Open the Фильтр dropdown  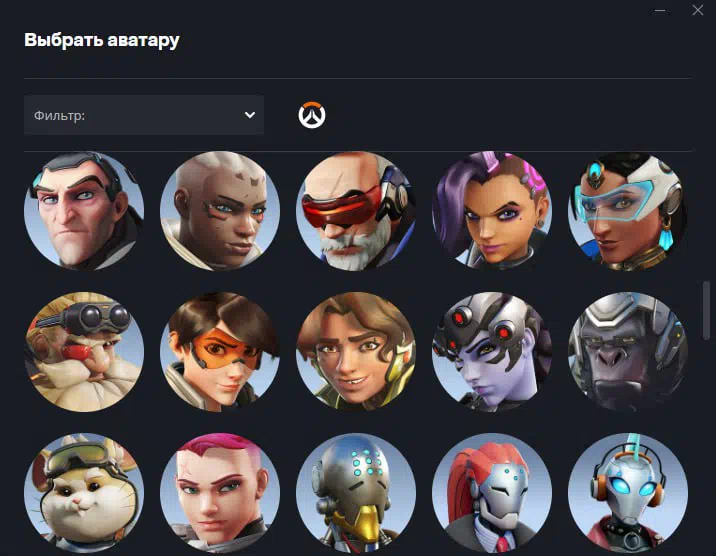tap(144, 115)
